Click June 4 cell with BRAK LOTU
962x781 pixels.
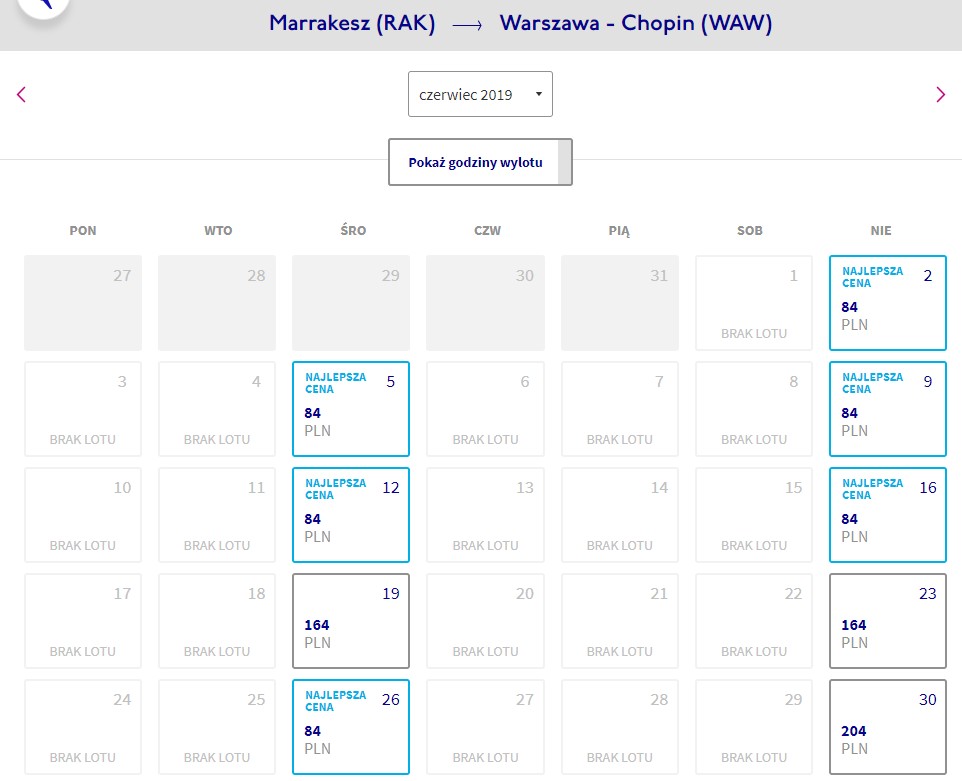[x=217, y=409]
